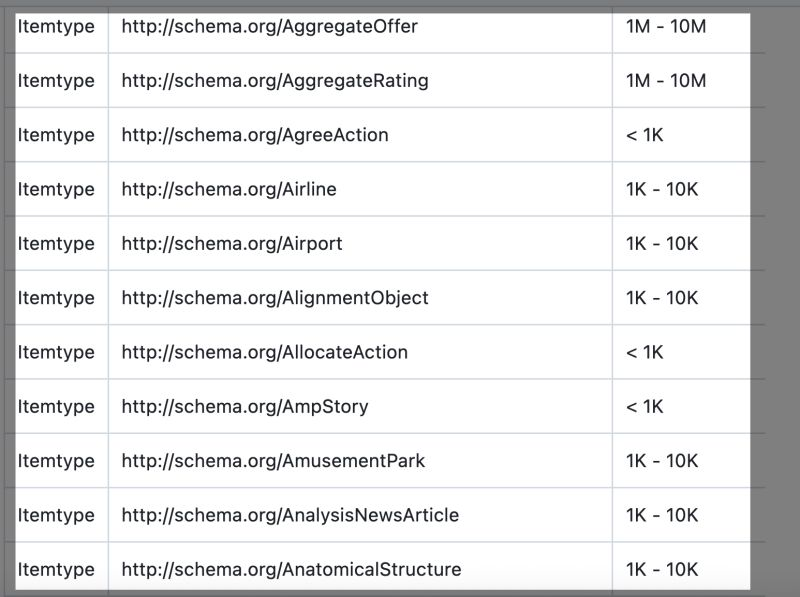
Task: Select the Itemtype cell beside AggregateRating
Action: coord(56,81)
